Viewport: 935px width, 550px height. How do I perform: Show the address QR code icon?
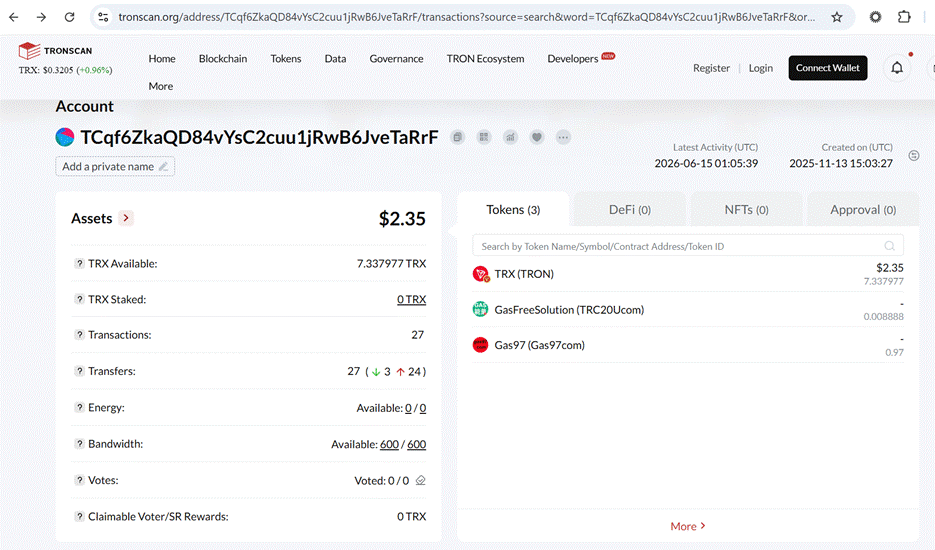[x=484, y=137]
